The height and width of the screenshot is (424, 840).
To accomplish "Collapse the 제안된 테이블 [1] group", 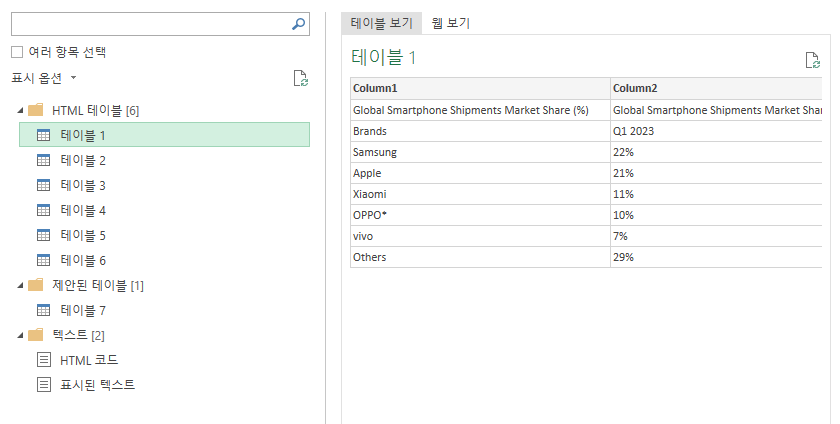I will pos(20,285).
